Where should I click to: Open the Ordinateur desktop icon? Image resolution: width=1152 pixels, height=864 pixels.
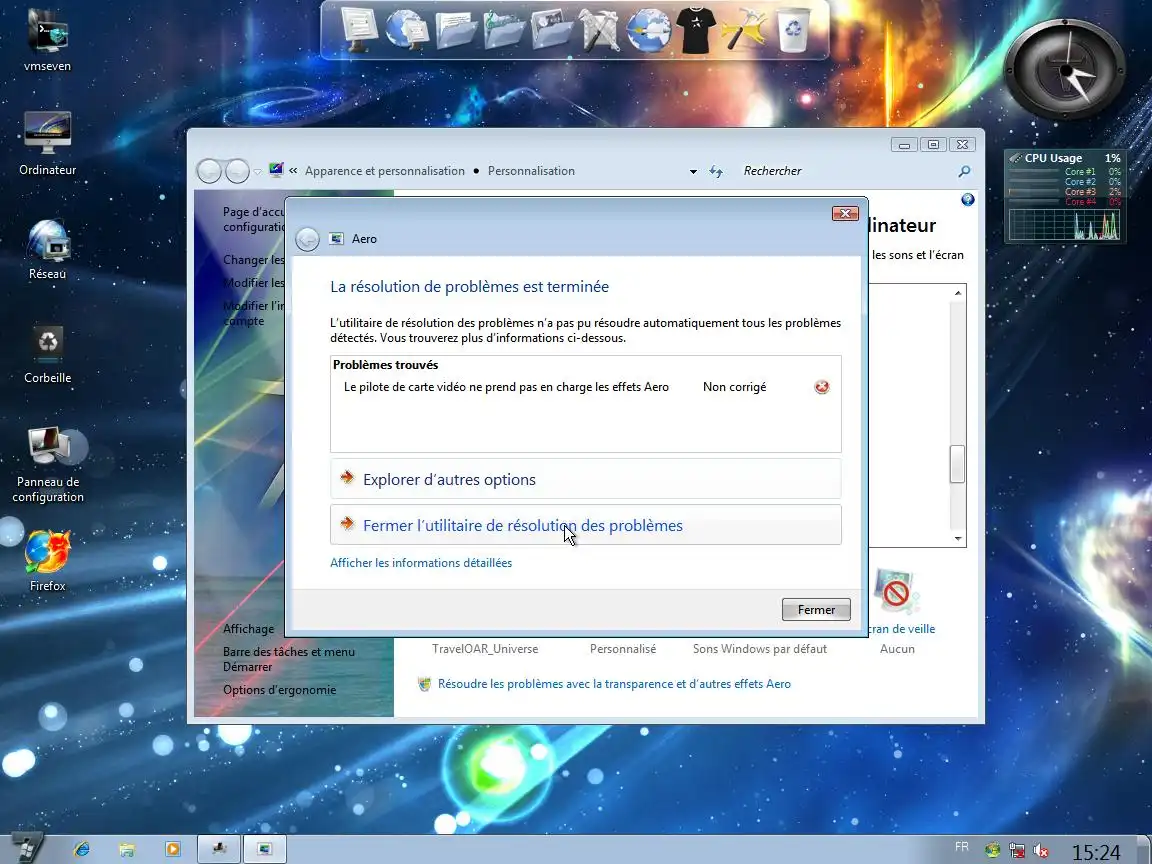click(47, 144)
